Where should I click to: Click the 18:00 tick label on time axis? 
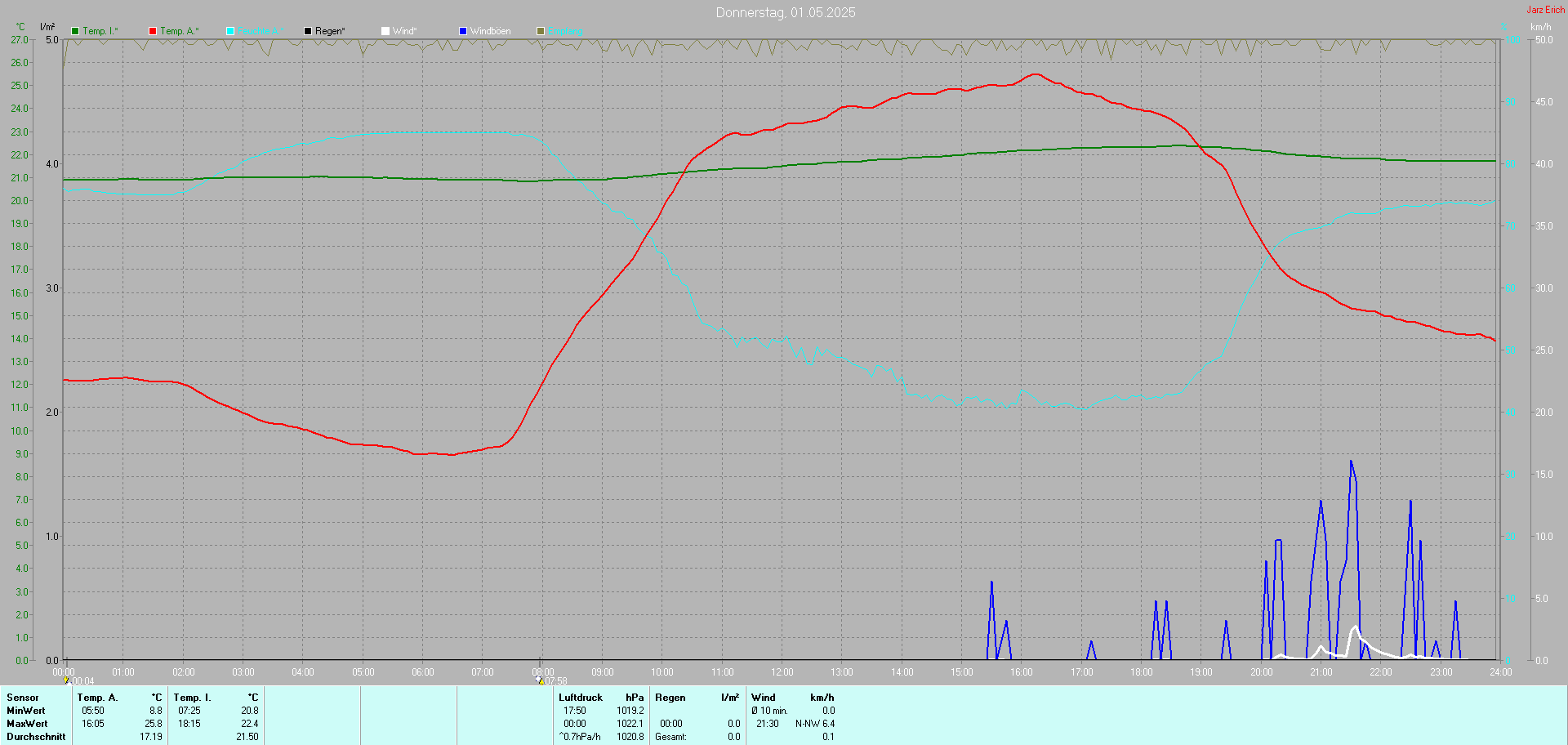tap(1142, 672)
